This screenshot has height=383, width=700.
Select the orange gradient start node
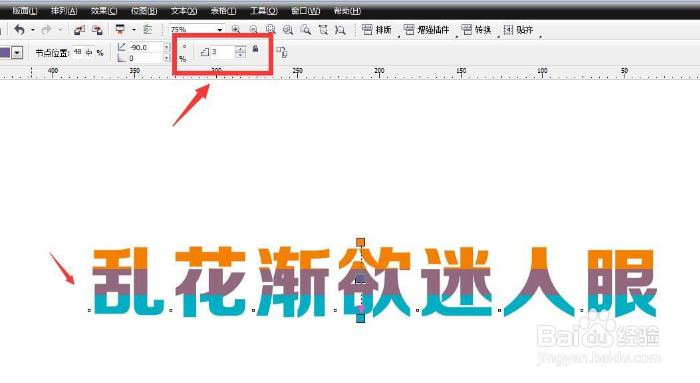(361, 242)
